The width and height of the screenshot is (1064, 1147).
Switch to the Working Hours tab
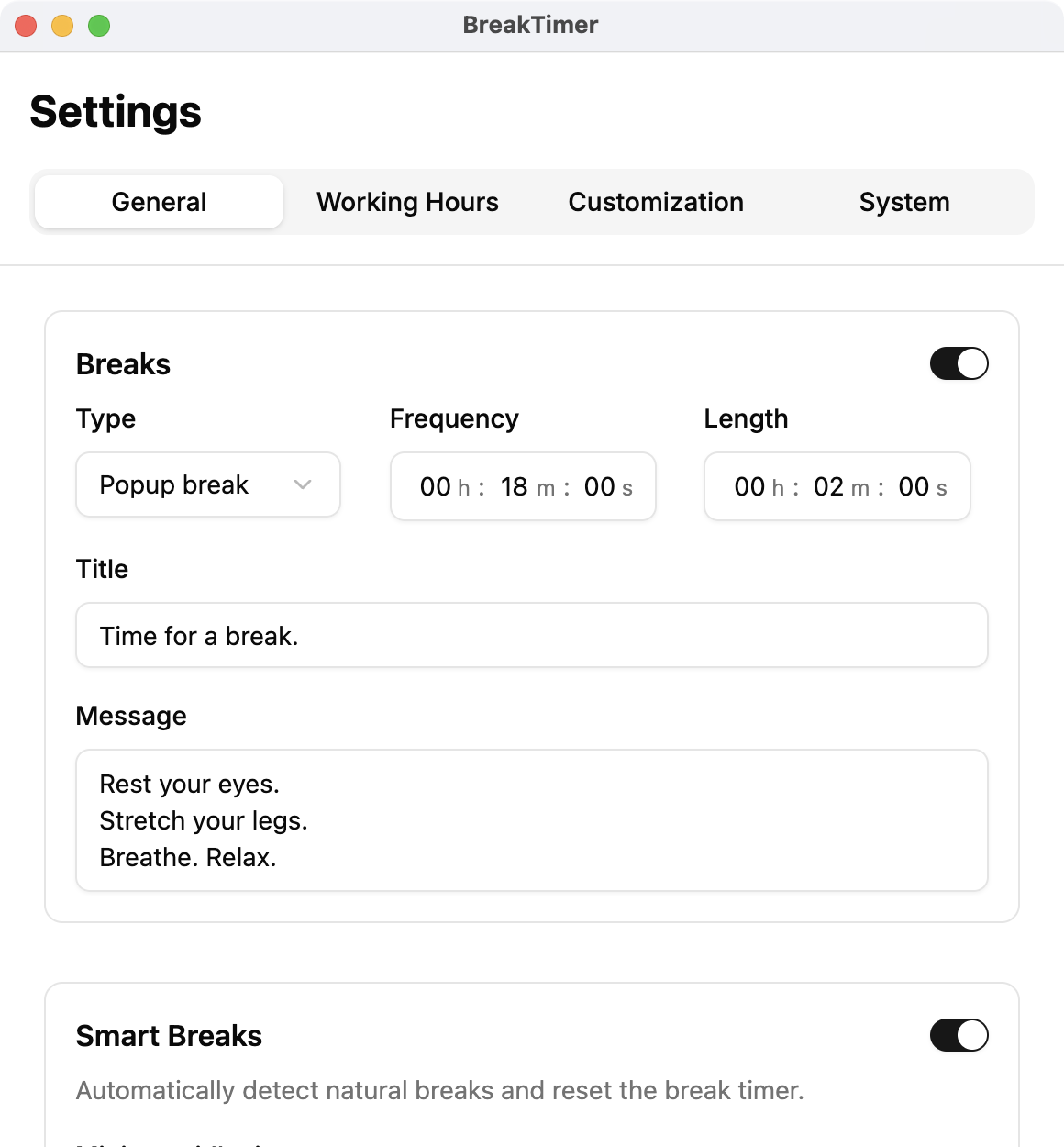(x=407, y=202)
